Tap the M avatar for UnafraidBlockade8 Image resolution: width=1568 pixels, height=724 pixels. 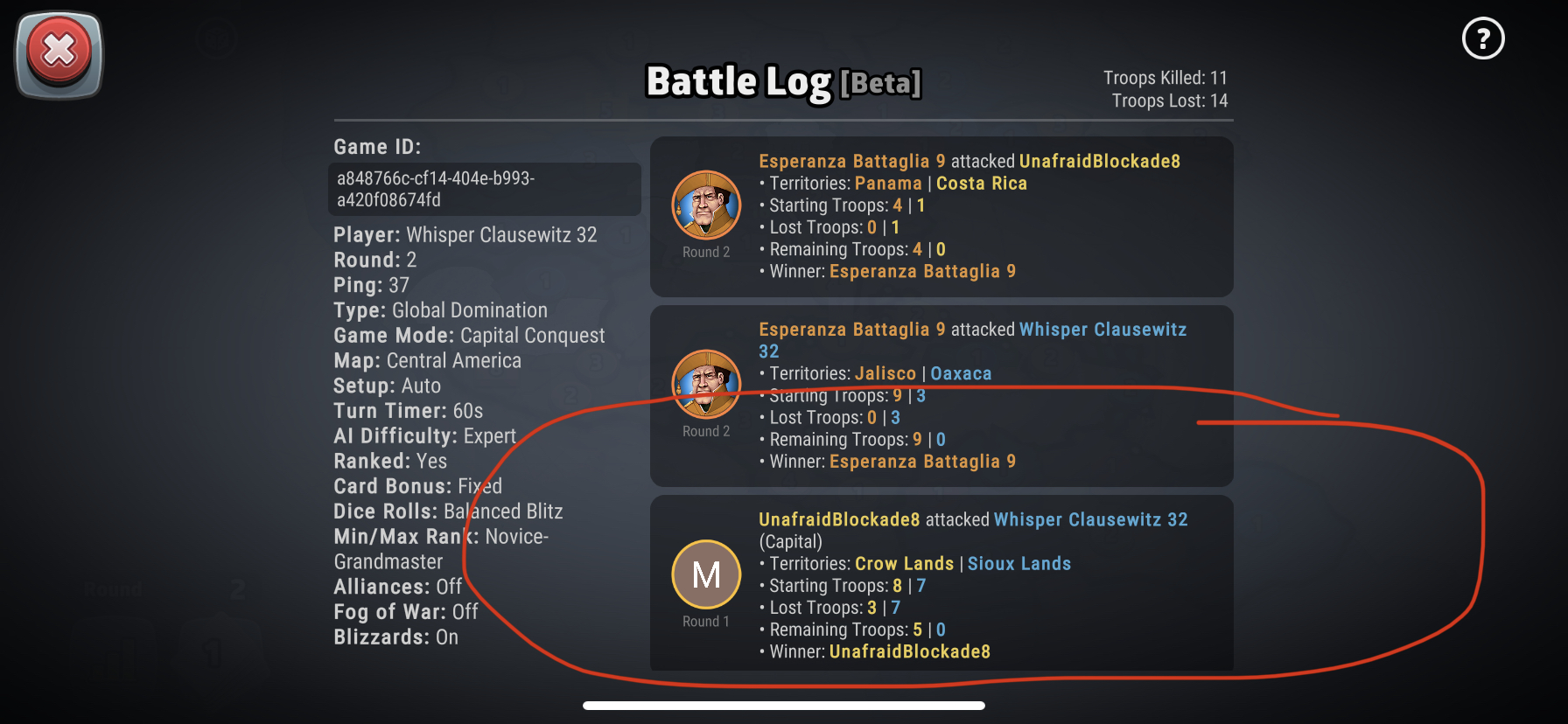pos(706,574)
